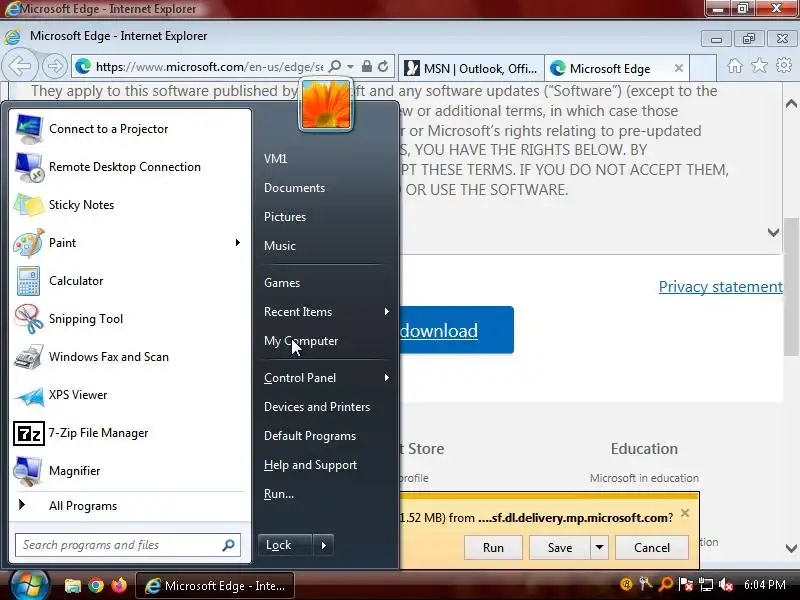Screen dimensions: 800x600
Task: Refresh the current page
Action: pos(383,66)
